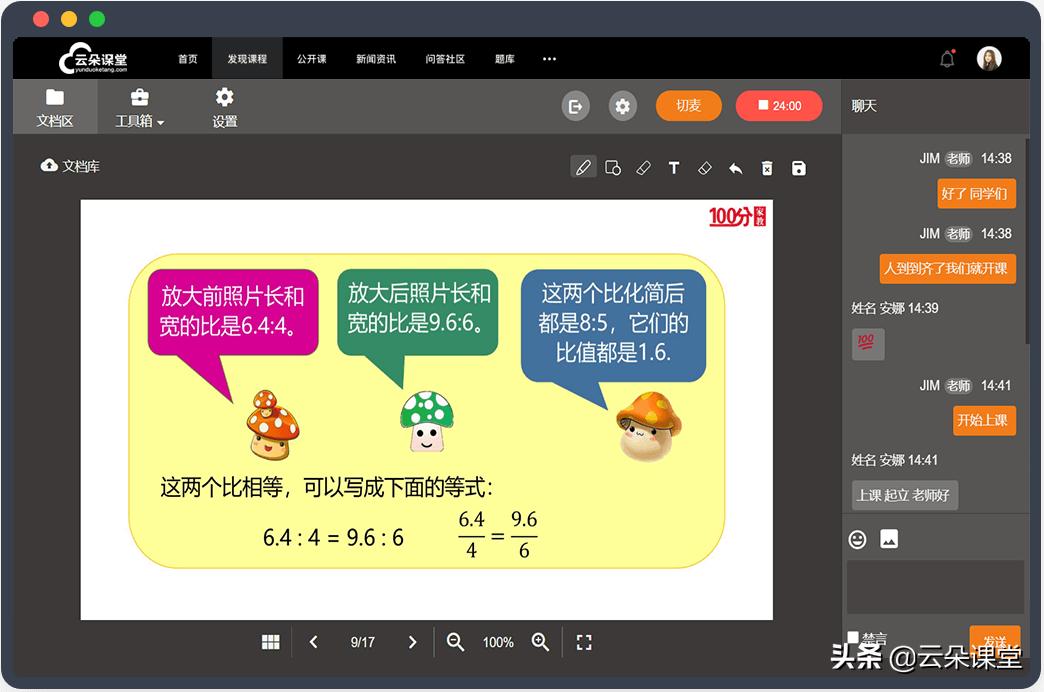
Task: Open the slide thumbnail grid view
Action: tap(269, 642)
